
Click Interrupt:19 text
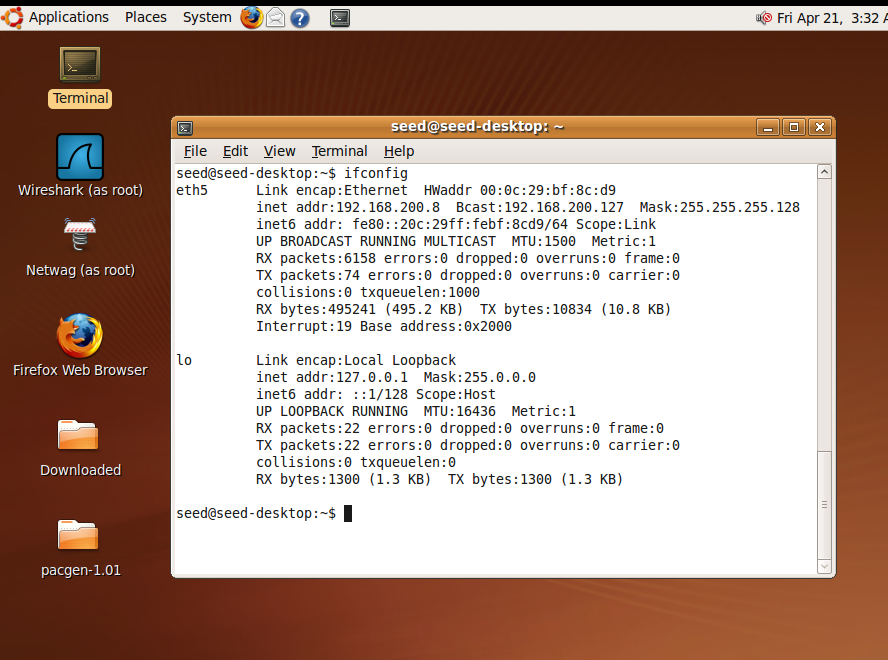click(x=304, y=326)
